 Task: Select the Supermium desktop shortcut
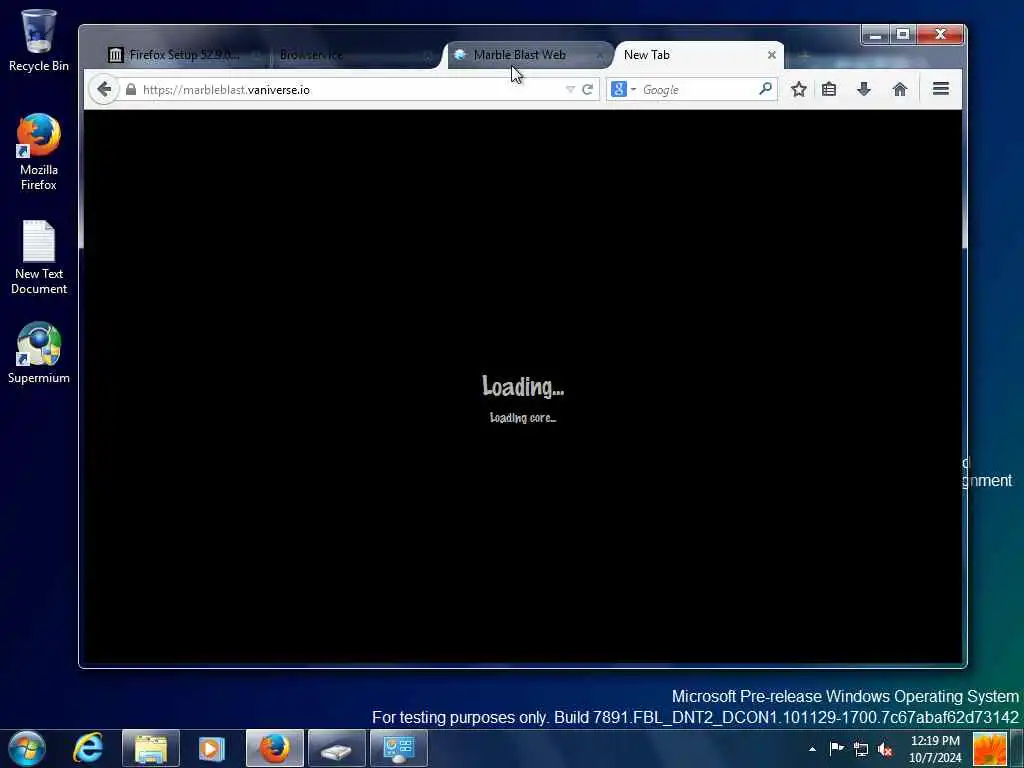coord(39,353)
